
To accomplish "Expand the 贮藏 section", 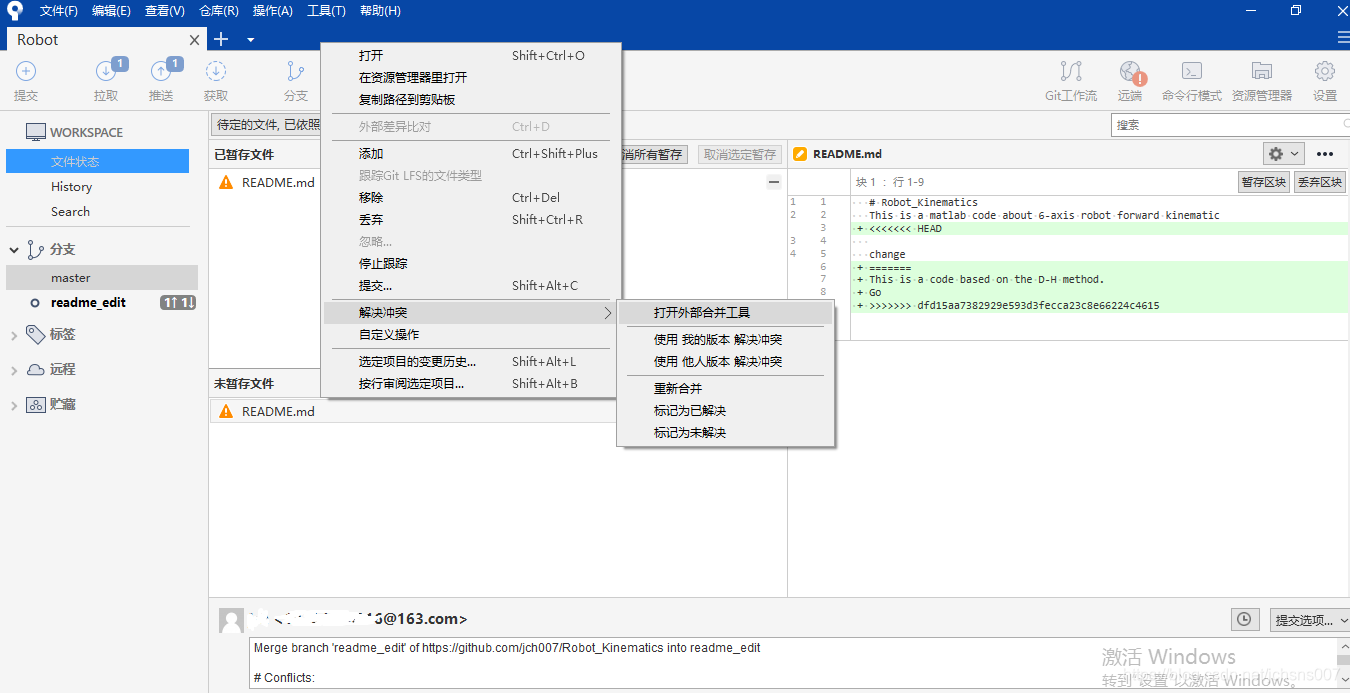I will point(14,405).
